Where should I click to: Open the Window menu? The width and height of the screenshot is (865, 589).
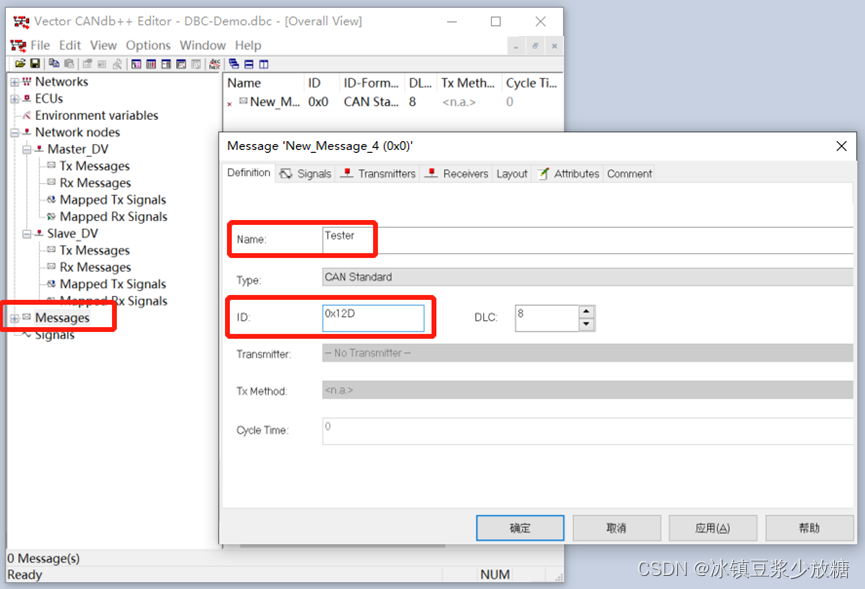pos(202,45)
